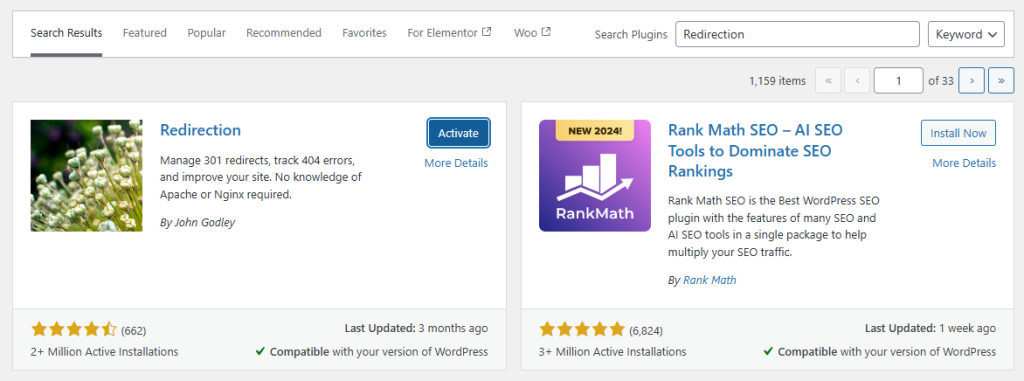Open the Redirection plugin flower thumbnail
This screenshot has height=381, width=1024.
pyautogui.click(x=86, y=175)
